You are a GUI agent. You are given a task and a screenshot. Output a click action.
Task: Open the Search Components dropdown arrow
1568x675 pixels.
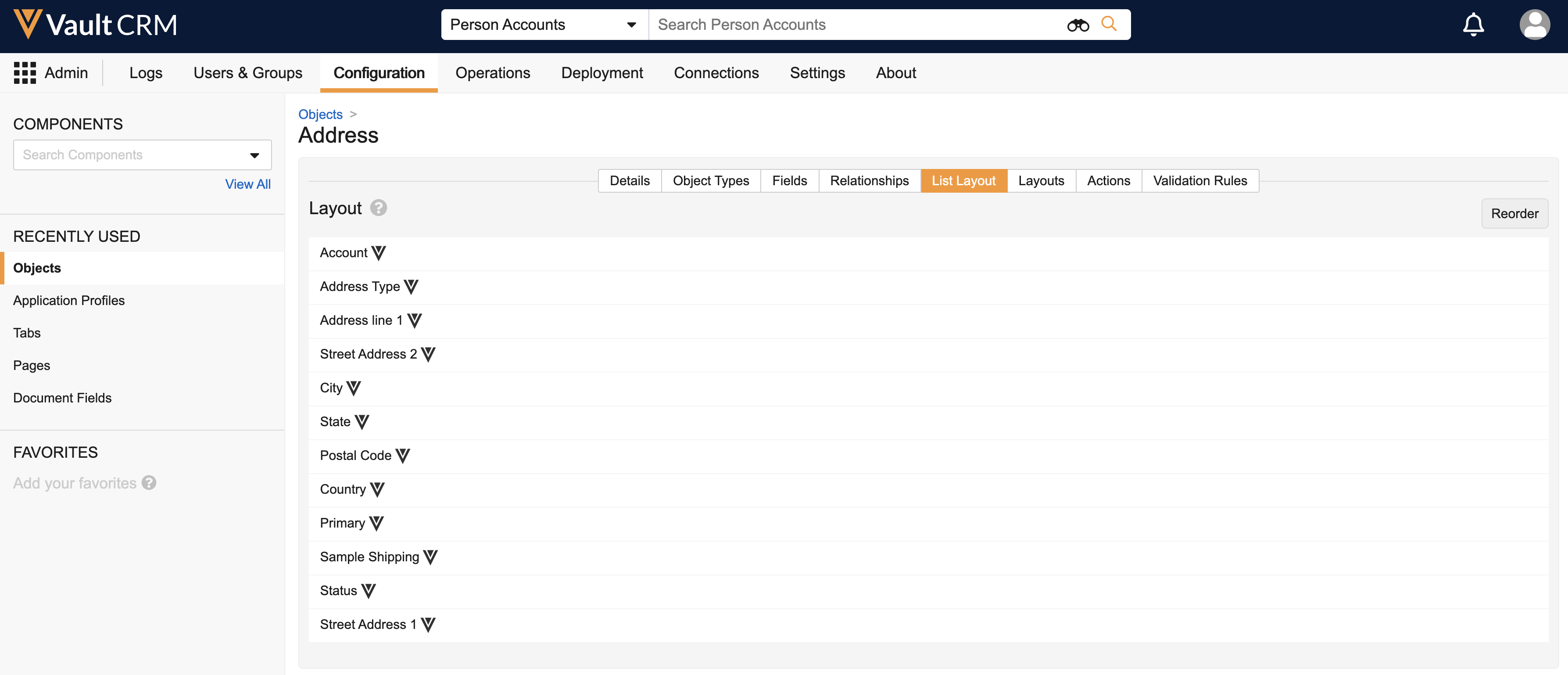click(254, 155)
